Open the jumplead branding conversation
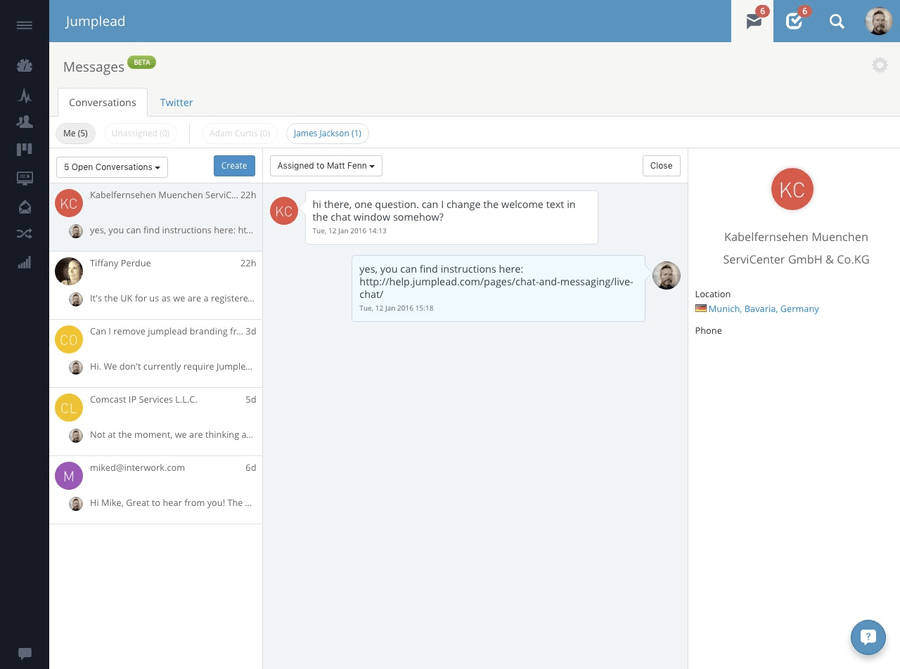 pyautogui.click(x=156, y=354)
